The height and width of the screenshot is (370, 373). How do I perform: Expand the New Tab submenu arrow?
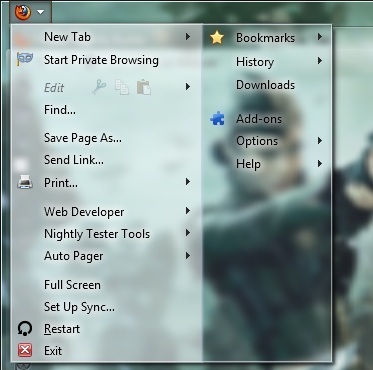tap(188, 36)
